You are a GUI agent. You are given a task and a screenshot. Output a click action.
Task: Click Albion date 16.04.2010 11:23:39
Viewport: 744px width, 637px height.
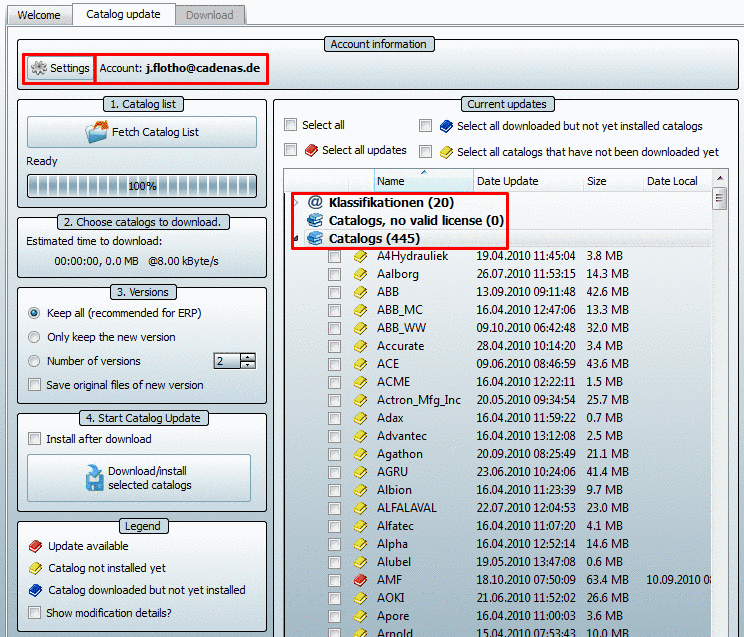pyautogui.click(x=526, y=490)
